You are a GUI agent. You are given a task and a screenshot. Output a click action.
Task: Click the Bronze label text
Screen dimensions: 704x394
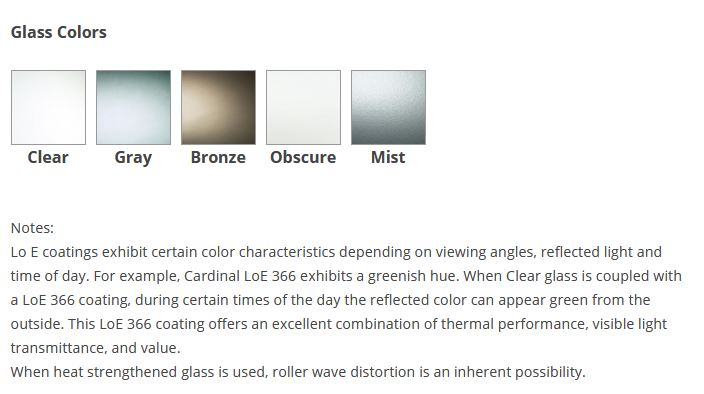coord(218,158)
